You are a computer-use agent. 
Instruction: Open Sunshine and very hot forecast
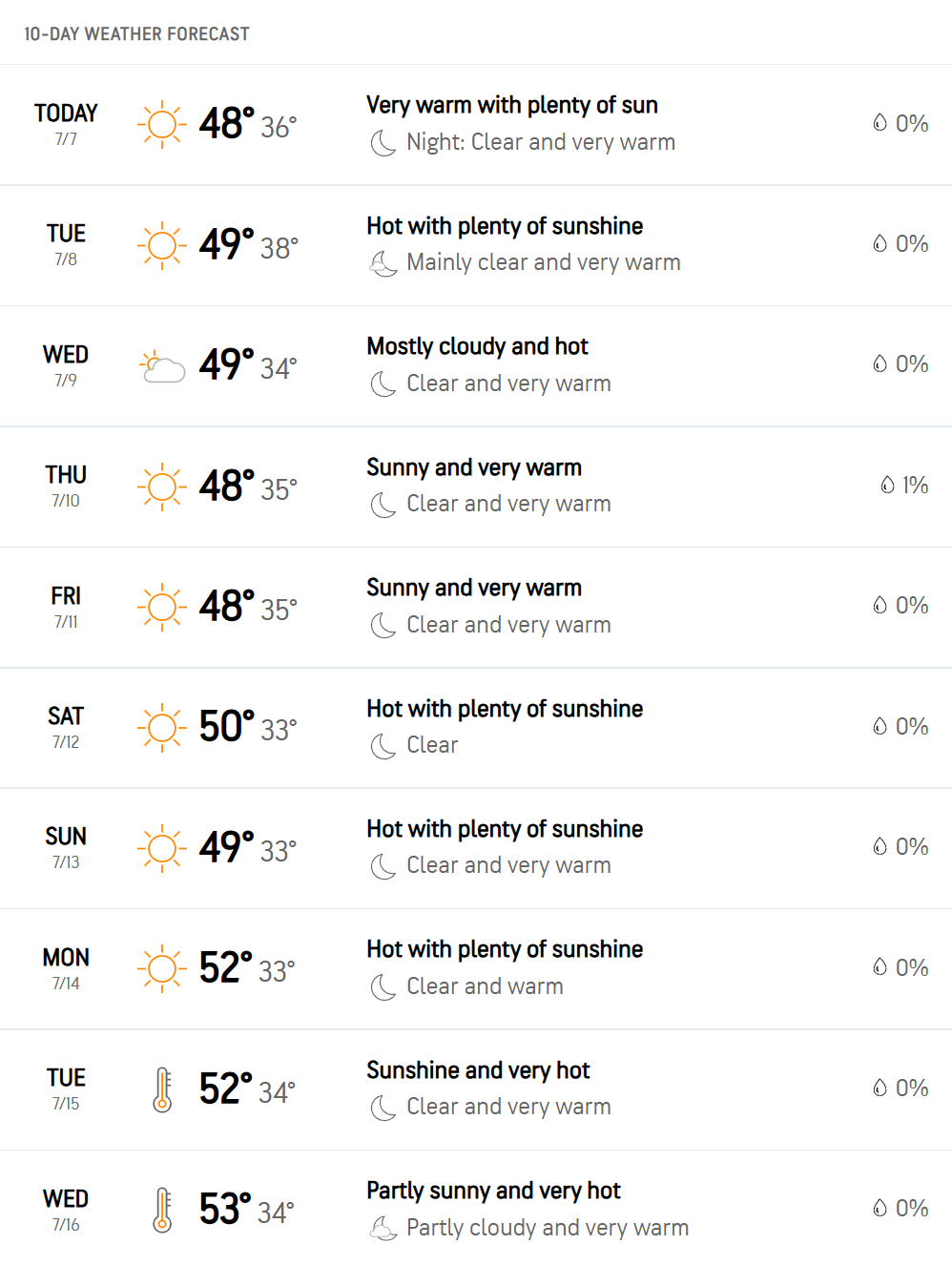pos(478,1070)
